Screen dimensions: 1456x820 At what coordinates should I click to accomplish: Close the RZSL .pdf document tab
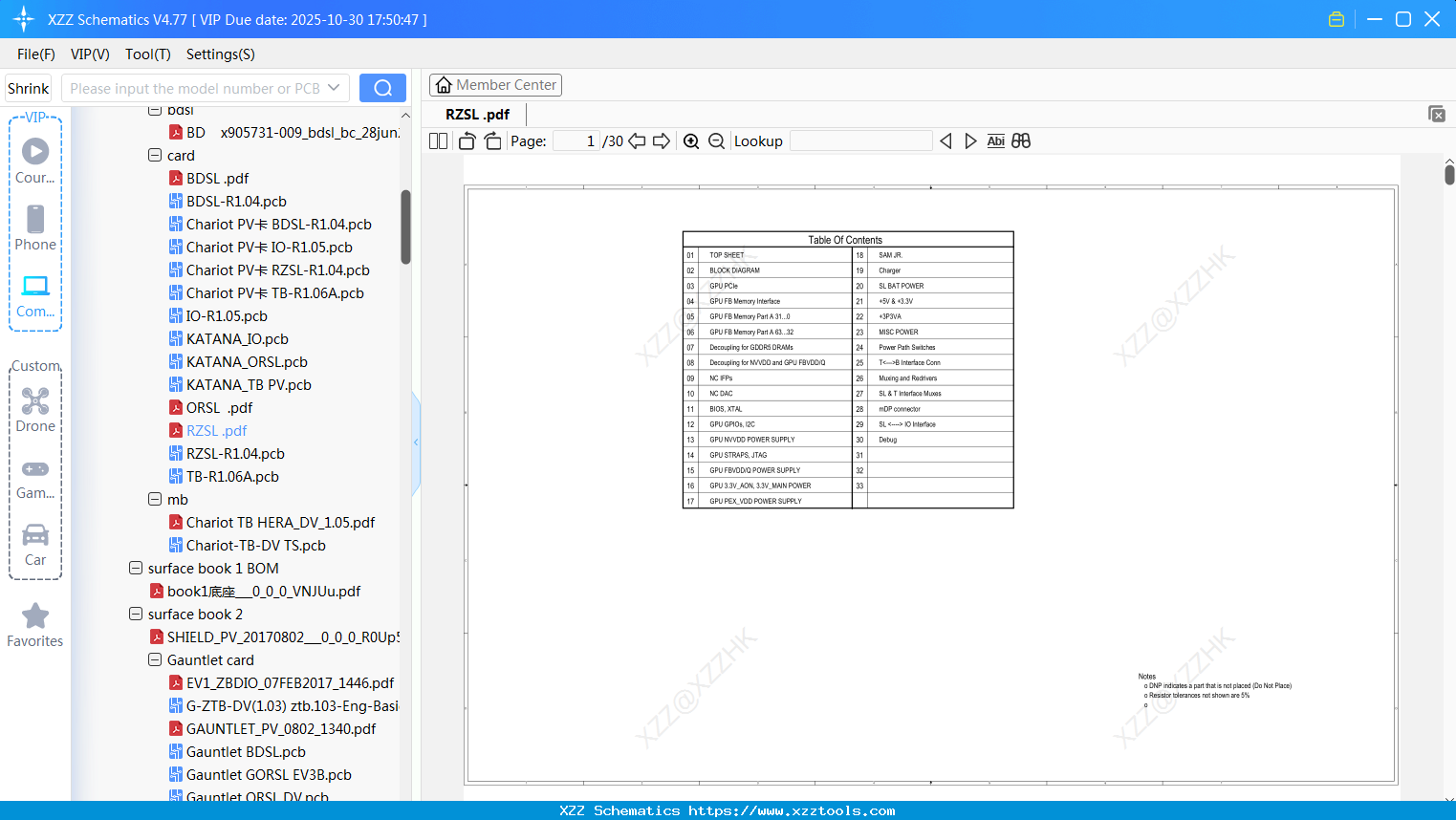(x=1437, y=114)
